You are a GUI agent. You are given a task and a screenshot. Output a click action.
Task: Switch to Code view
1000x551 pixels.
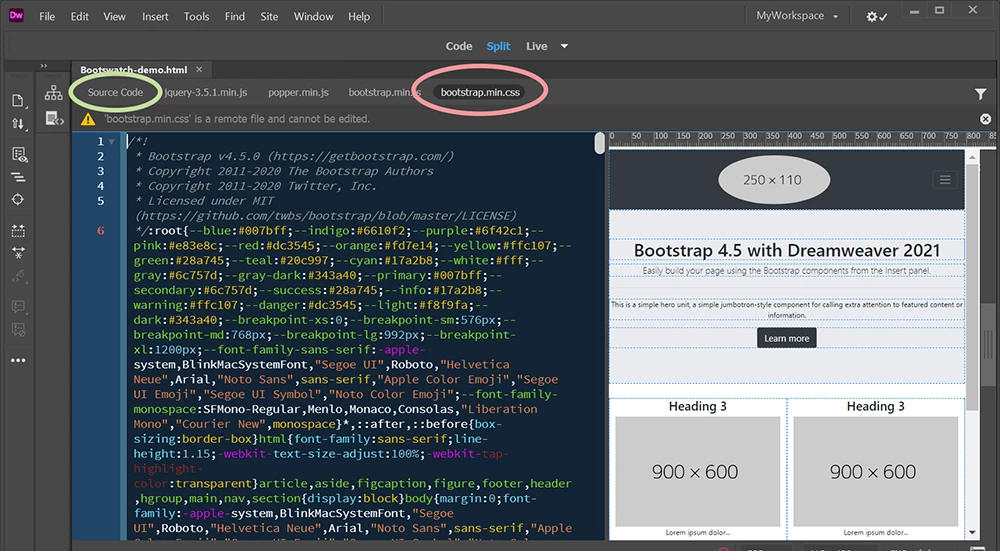pos(459,46)
